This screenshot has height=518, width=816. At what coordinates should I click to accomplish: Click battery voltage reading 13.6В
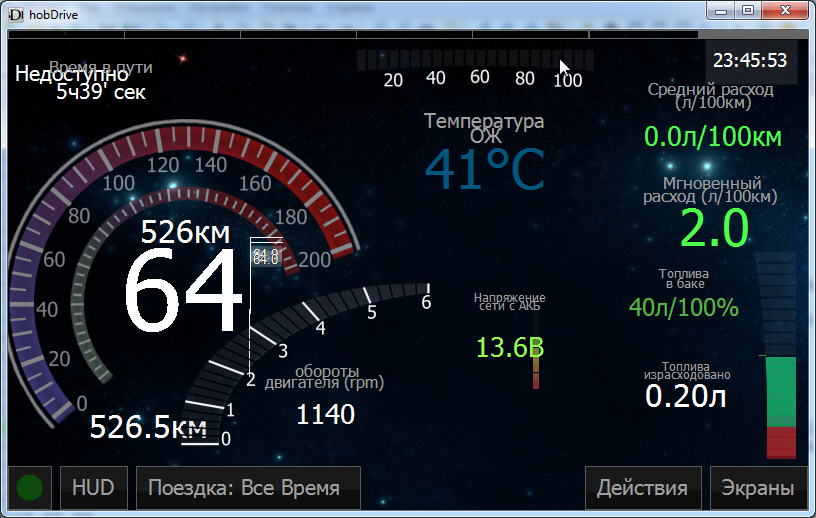[x=510, y=347]
